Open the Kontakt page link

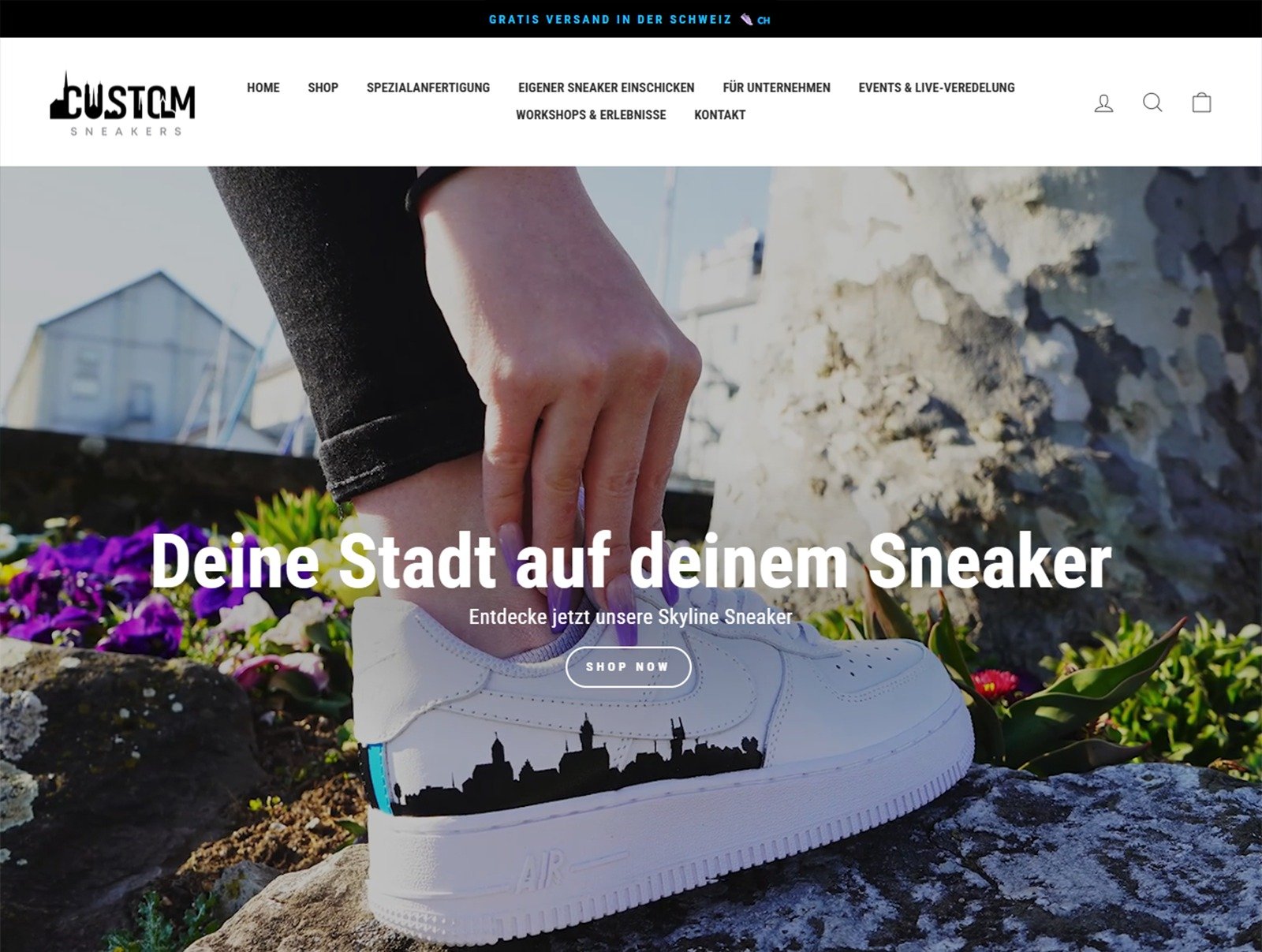(x=720, y=114)
